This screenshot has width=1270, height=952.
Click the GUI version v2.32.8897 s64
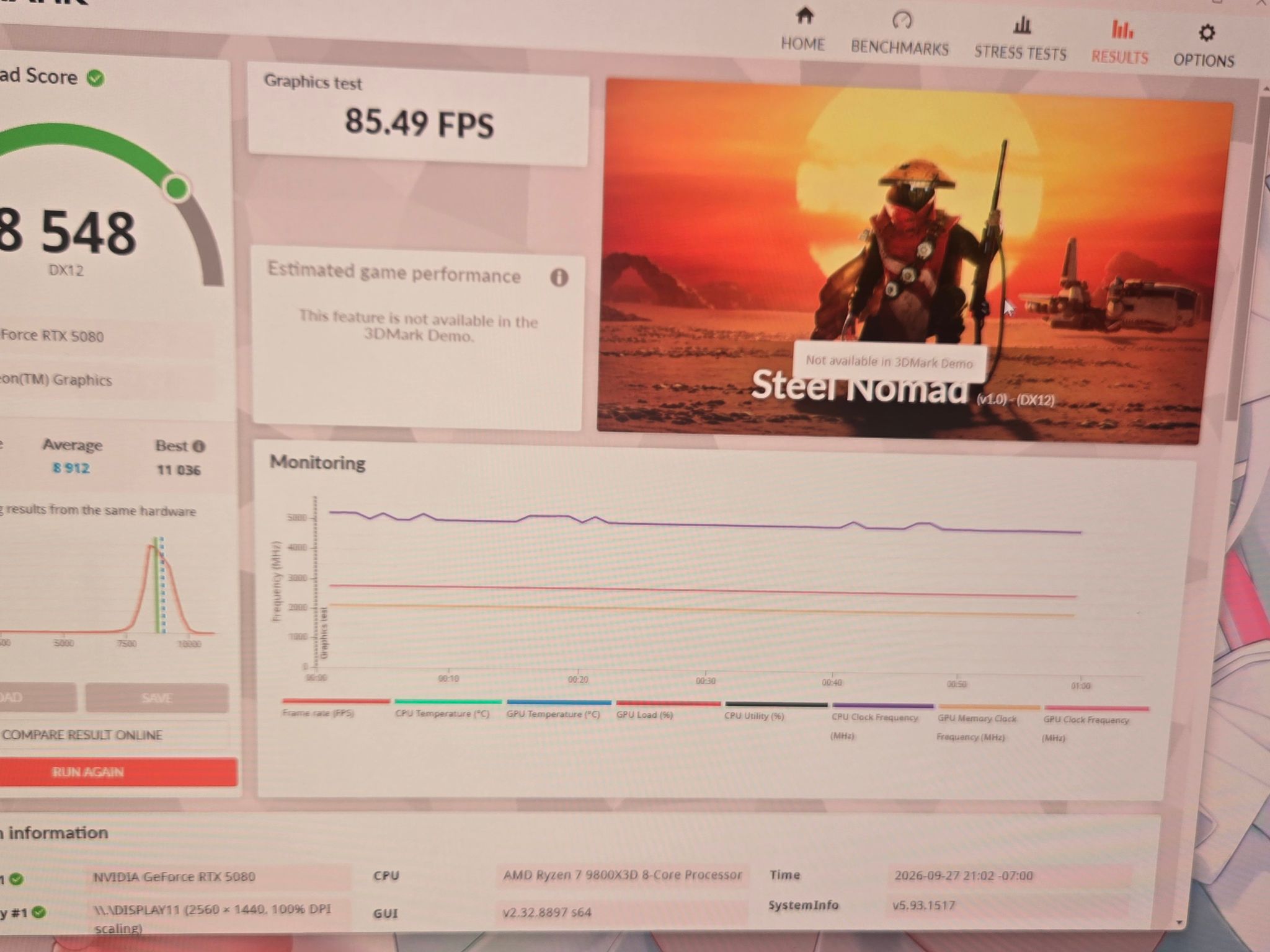pos(546,912)
